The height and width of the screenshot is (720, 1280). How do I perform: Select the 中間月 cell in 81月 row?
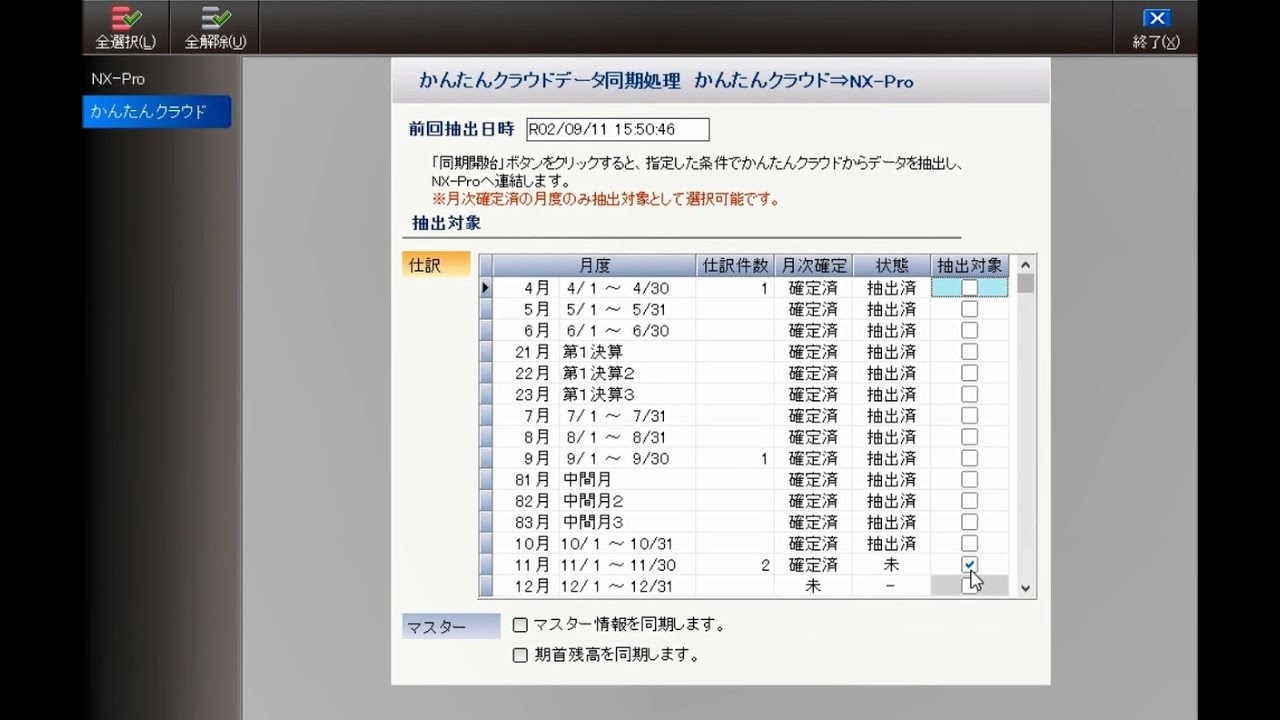(627, 480)
